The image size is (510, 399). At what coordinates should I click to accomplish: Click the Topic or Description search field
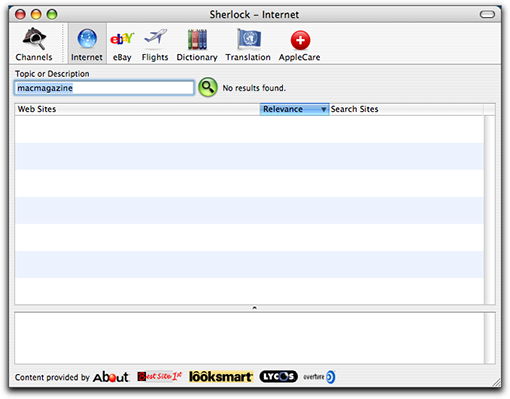pyautogui.click(x=104, y=88)
